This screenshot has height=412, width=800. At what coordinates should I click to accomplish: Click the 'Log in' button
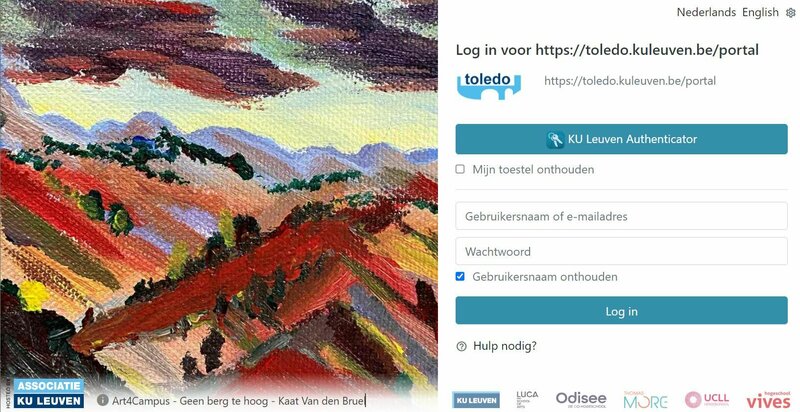pyautogui.click(x=621, y=311)
